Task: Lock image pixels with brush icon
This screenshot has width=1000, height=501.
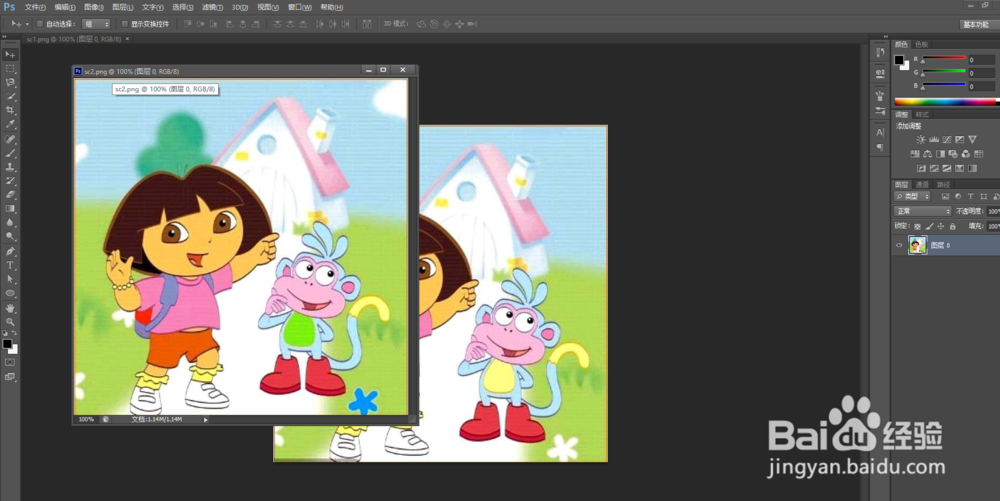Action: [929, 226]
